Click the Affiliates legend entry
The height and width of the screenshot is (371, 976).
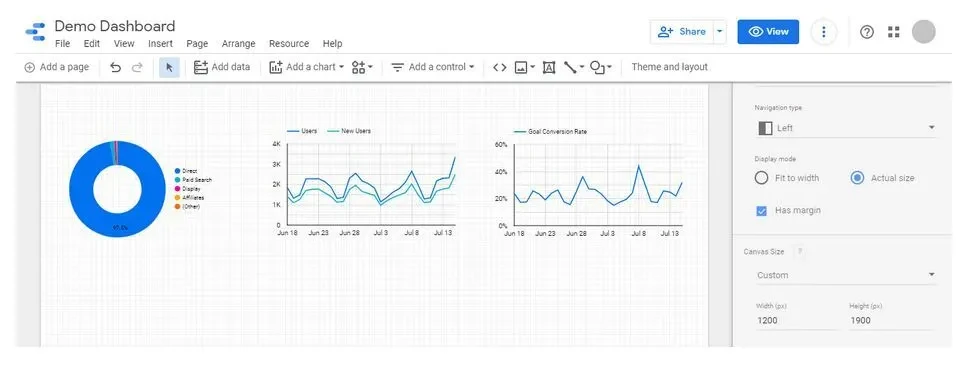tap(189, 197)
